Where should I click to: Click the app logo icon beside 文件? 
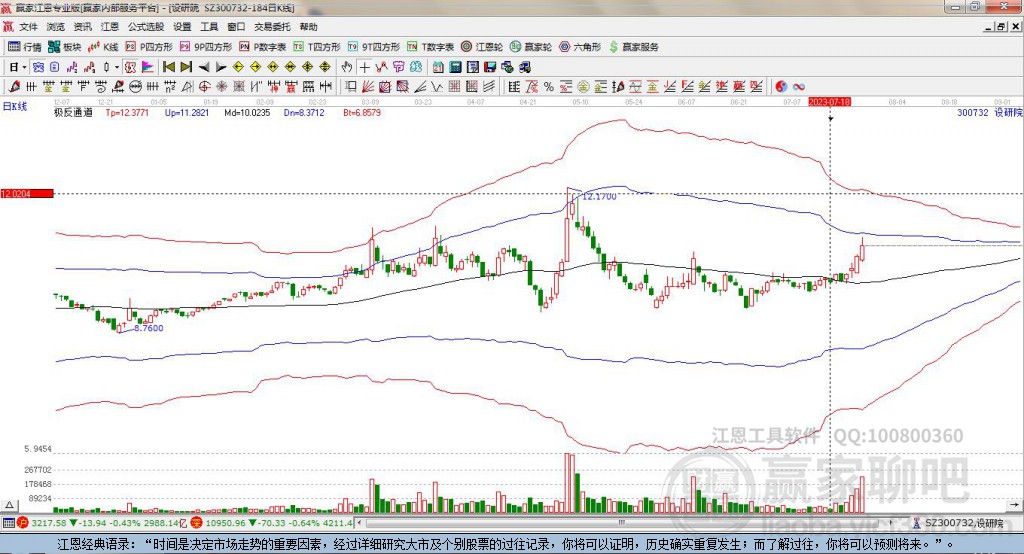point(8,27)
